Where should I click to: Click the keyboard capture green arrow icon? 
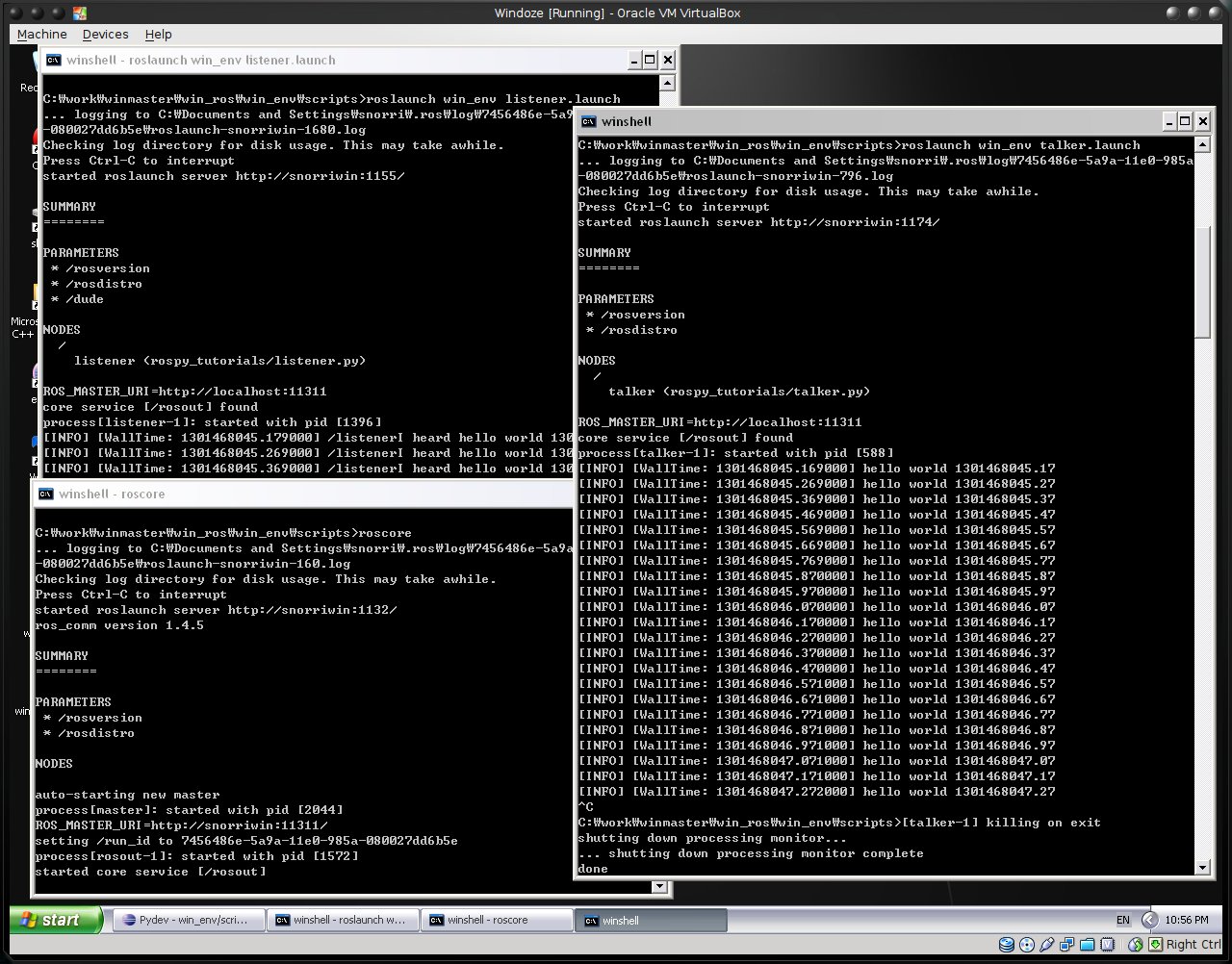tap(1155, 945)
